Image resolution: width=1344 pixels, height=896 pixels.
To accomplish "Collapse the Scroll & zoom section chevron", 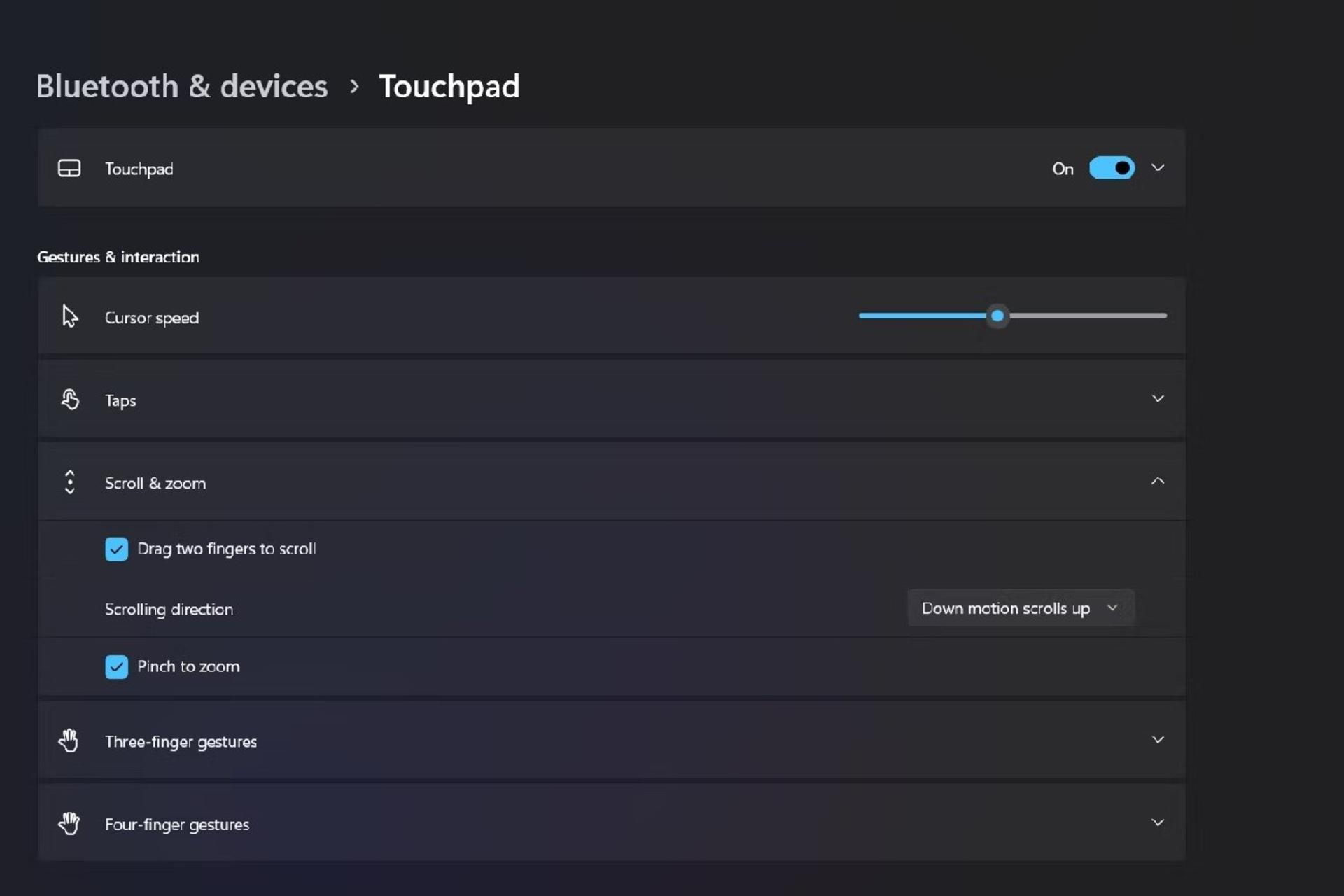I will click(x=1158, y=481).
